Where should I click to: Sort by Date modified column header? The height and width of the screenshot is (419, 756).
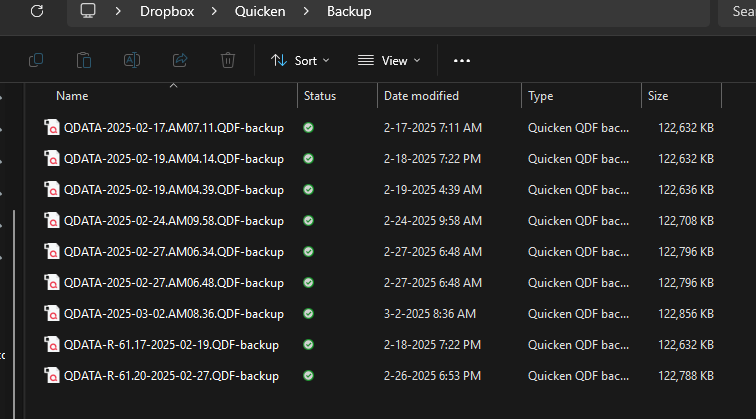pyautogui.click(x=421, y=96)
